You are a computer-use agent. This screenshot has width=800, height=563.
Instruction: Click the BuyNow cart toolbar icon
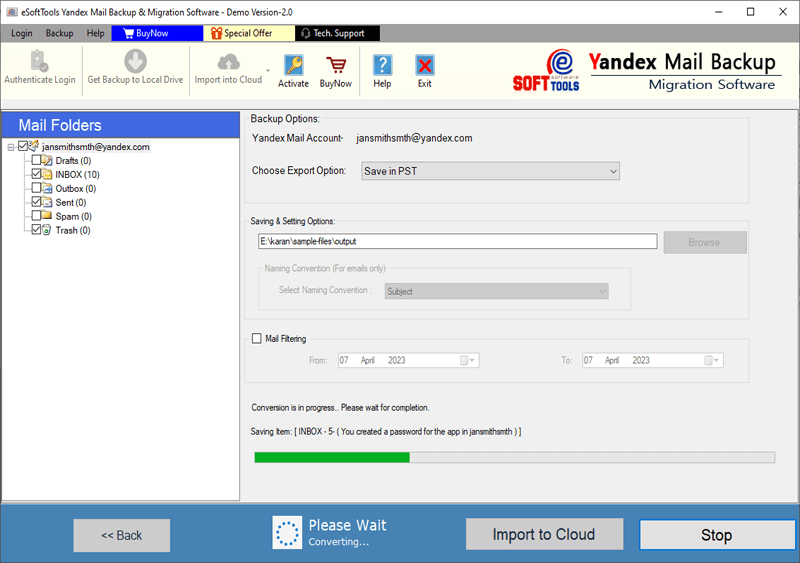click(x=336, y=65)
